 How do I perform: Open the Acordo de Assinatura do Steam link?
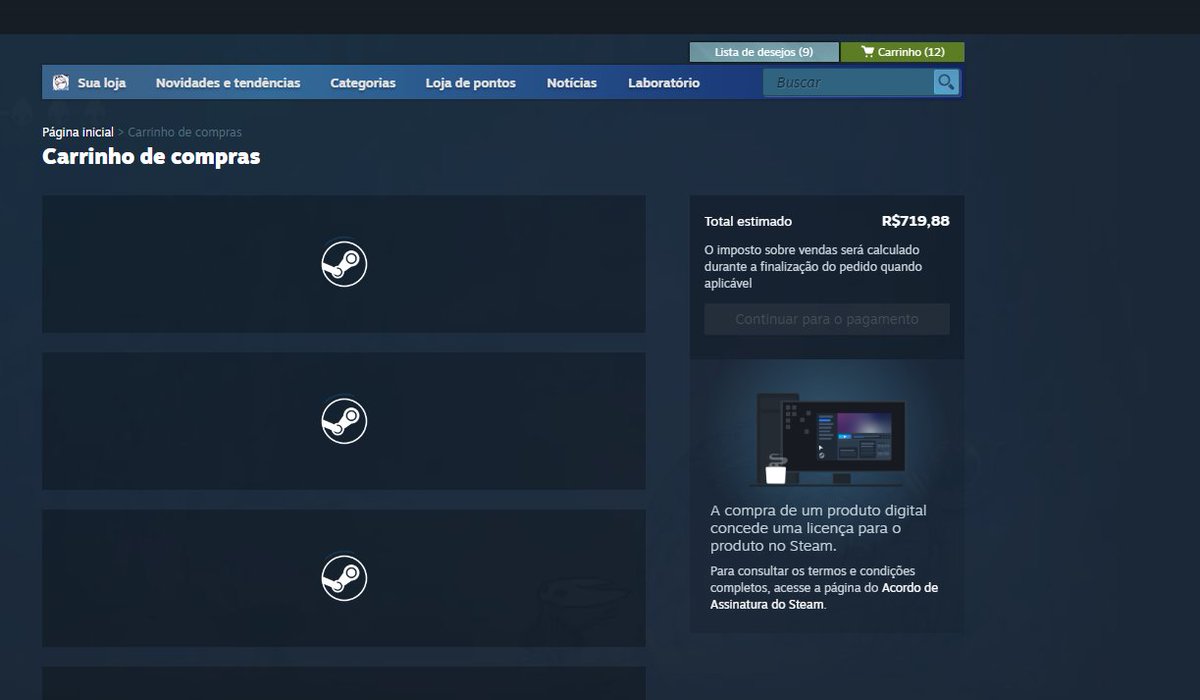click(x=824, y=596)
